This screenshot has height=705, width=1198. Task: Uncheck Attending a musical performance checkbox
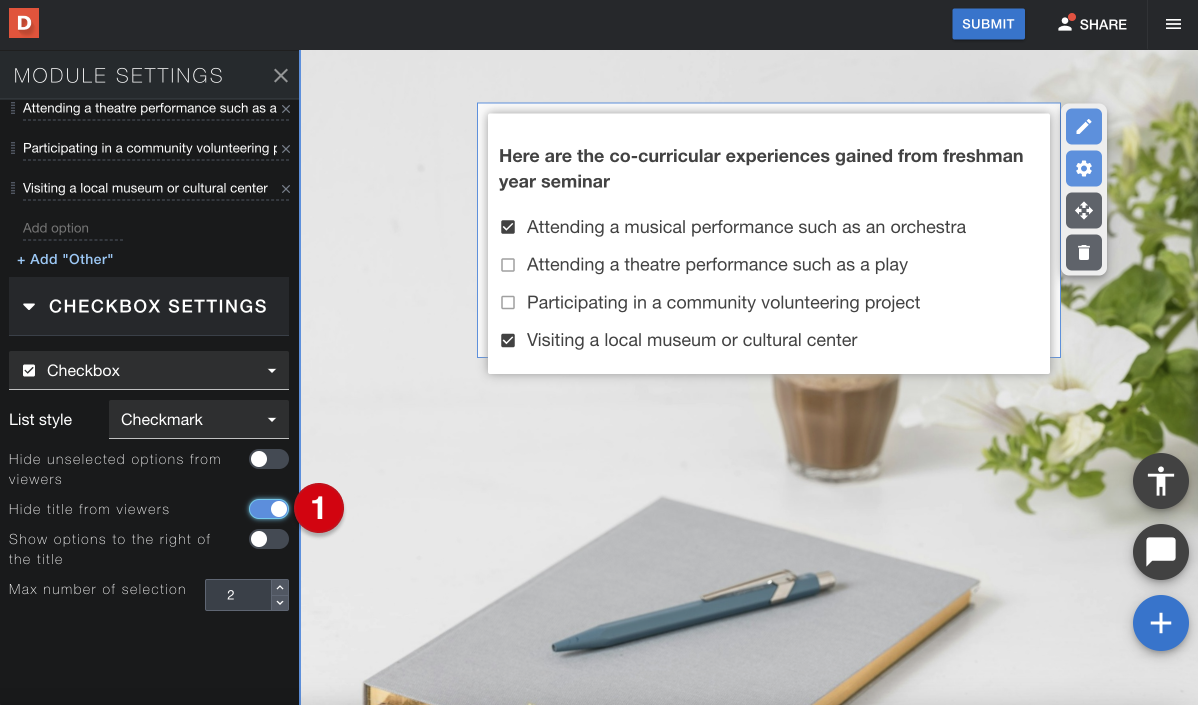coord(508,227)
